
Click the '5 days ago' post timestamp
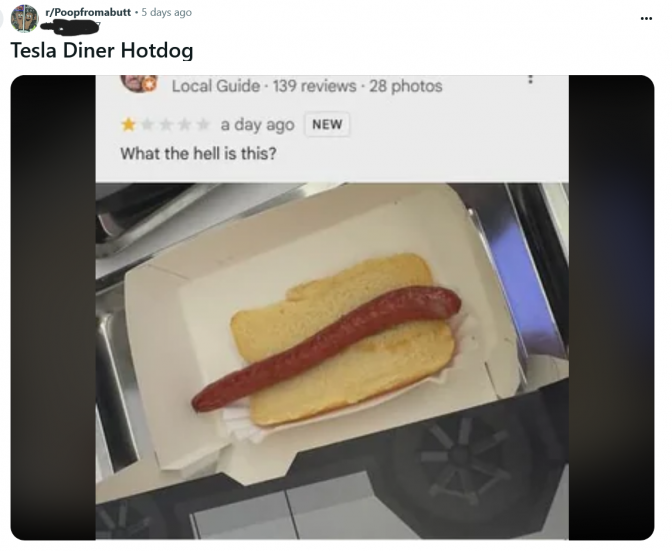coord(167,12)
